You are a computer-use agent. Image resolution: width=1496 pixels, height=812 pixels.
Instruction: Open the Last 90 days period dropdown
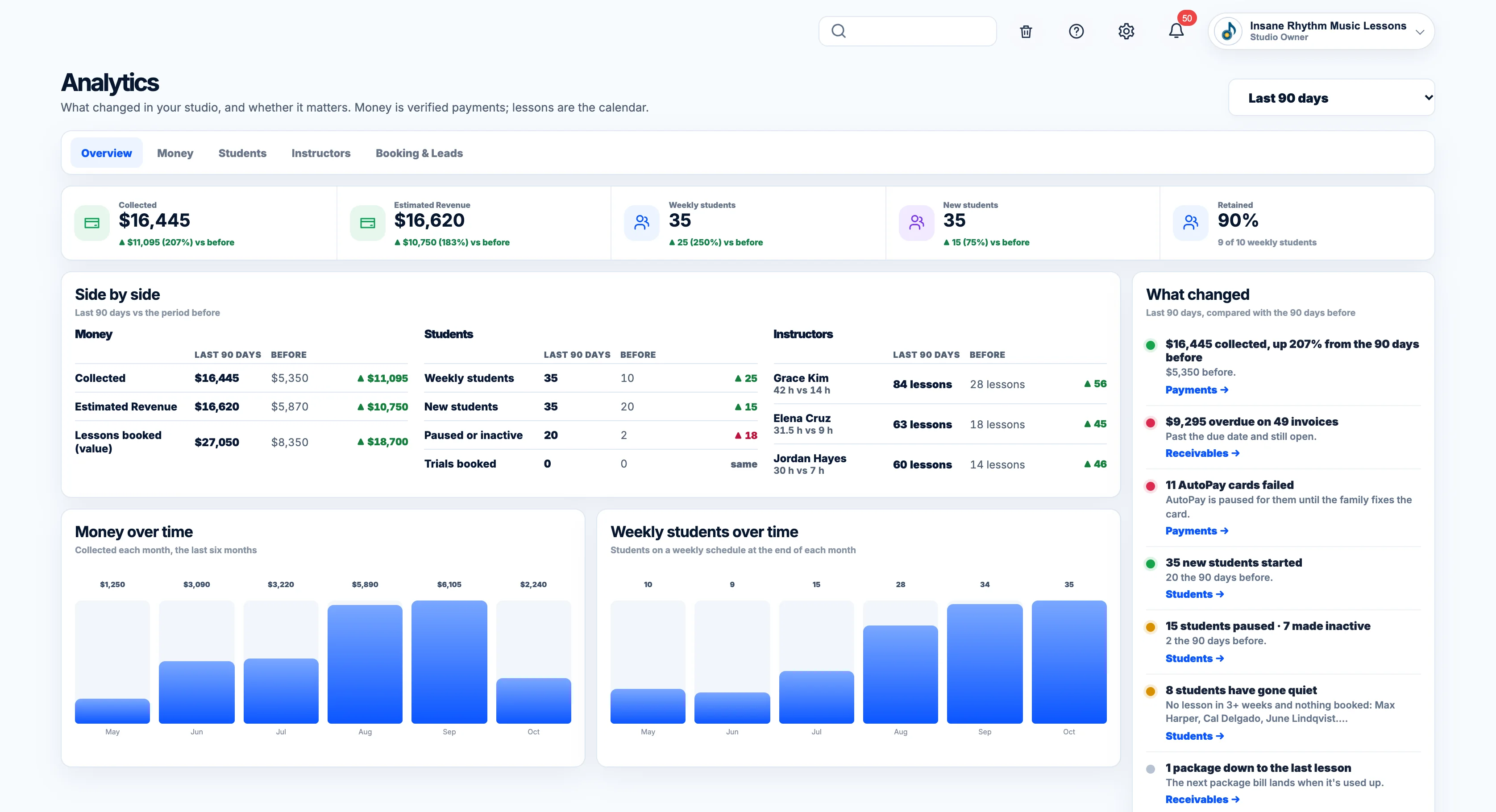point(1331,98)
